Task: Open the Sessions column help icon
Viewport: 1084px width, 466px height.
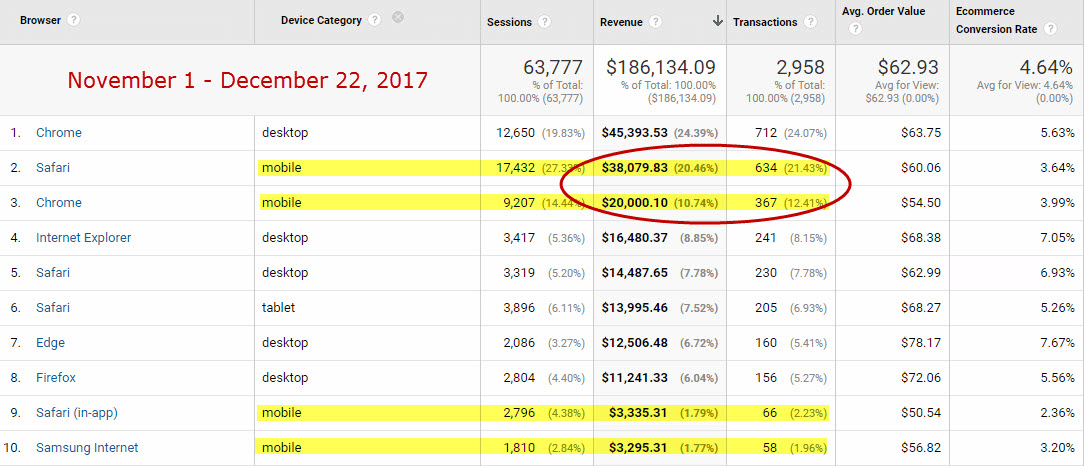Action: (544, 22)
